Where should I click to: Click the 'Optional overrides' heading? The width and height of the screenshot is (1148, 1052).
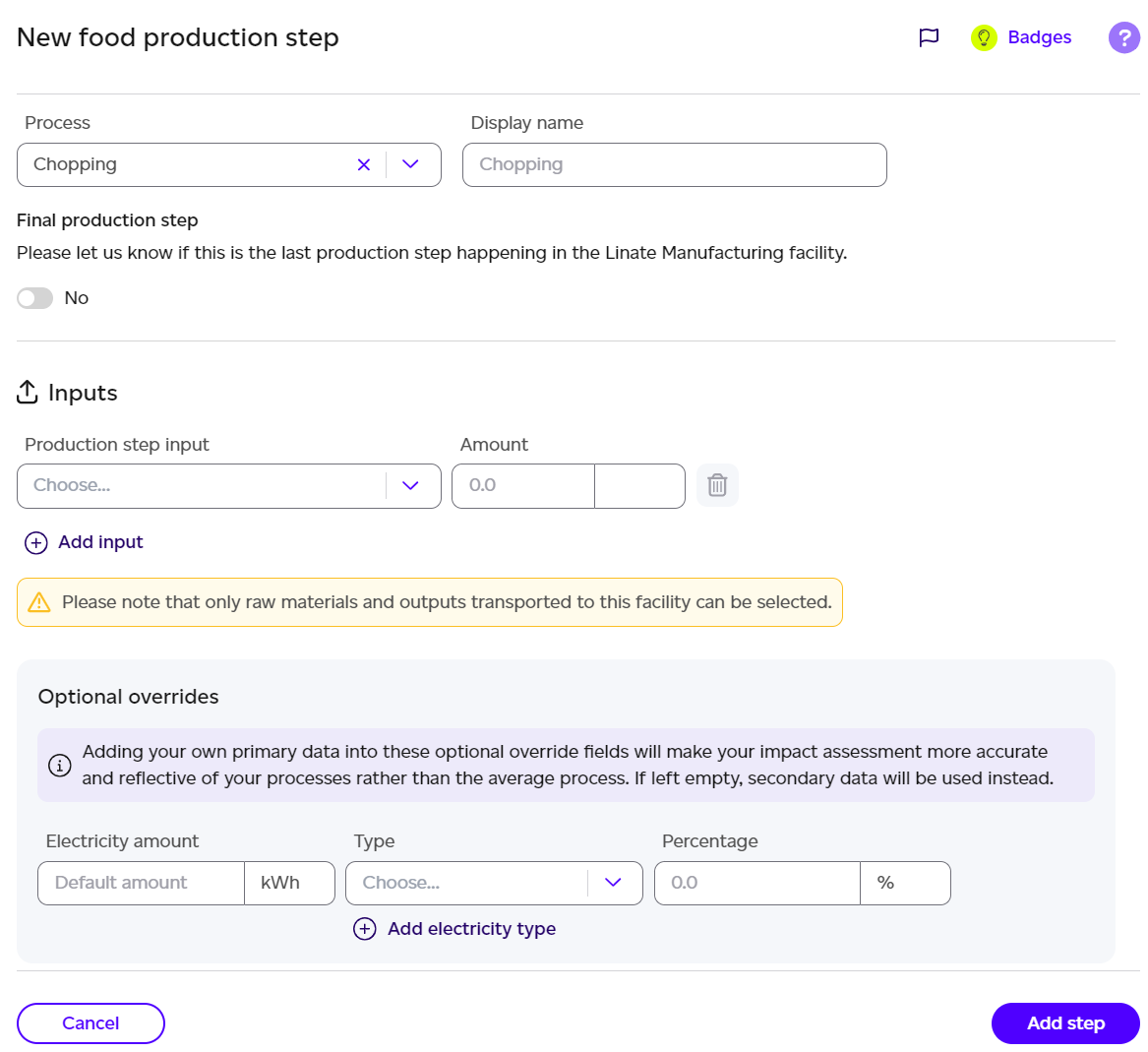pos(128,697)
